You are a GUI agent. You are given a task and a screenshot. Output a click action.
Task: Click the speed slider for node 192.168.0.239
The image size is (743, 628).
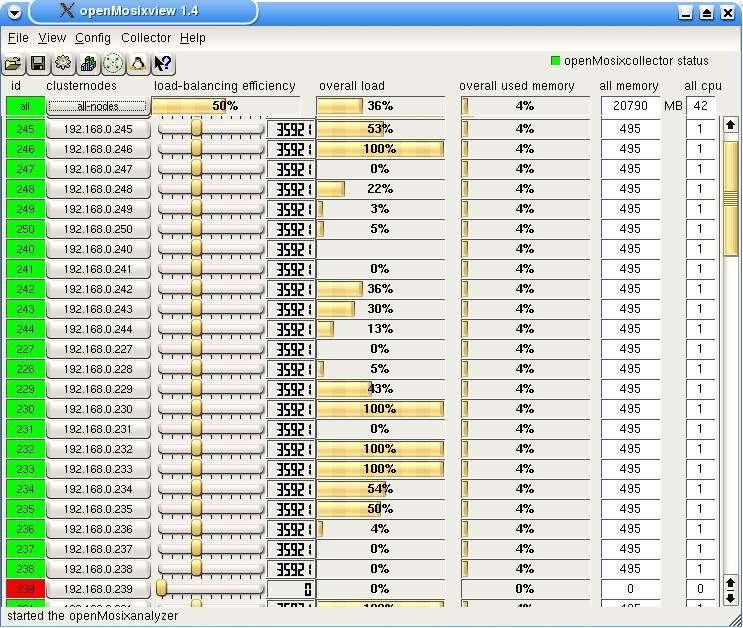pos(210,589)
